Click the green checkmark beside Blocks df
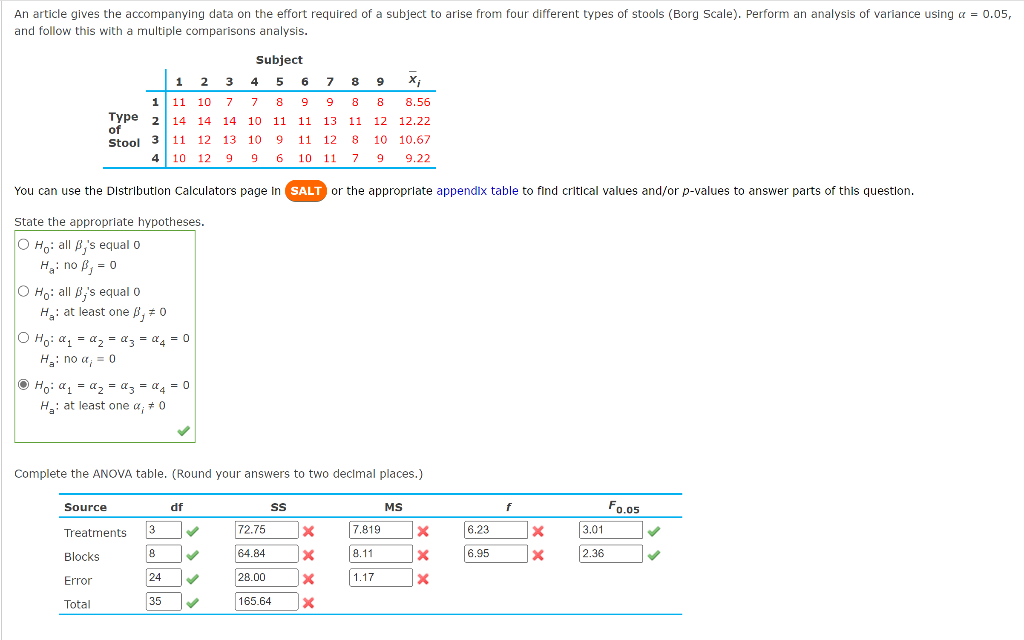 (193, 556)
